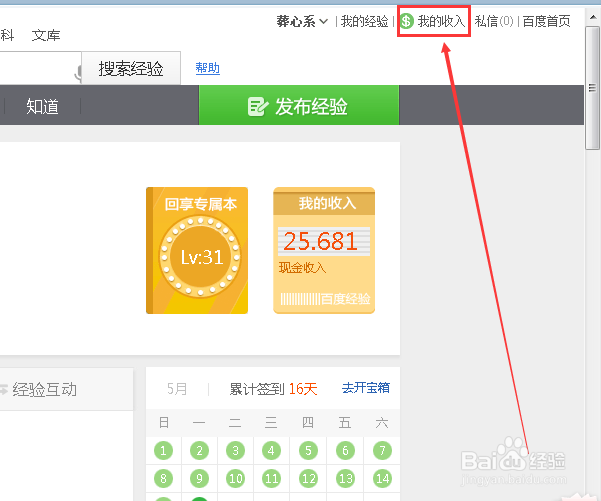Open 私信(0) messages link
This screenshot has width=601, height=501.
494,21
